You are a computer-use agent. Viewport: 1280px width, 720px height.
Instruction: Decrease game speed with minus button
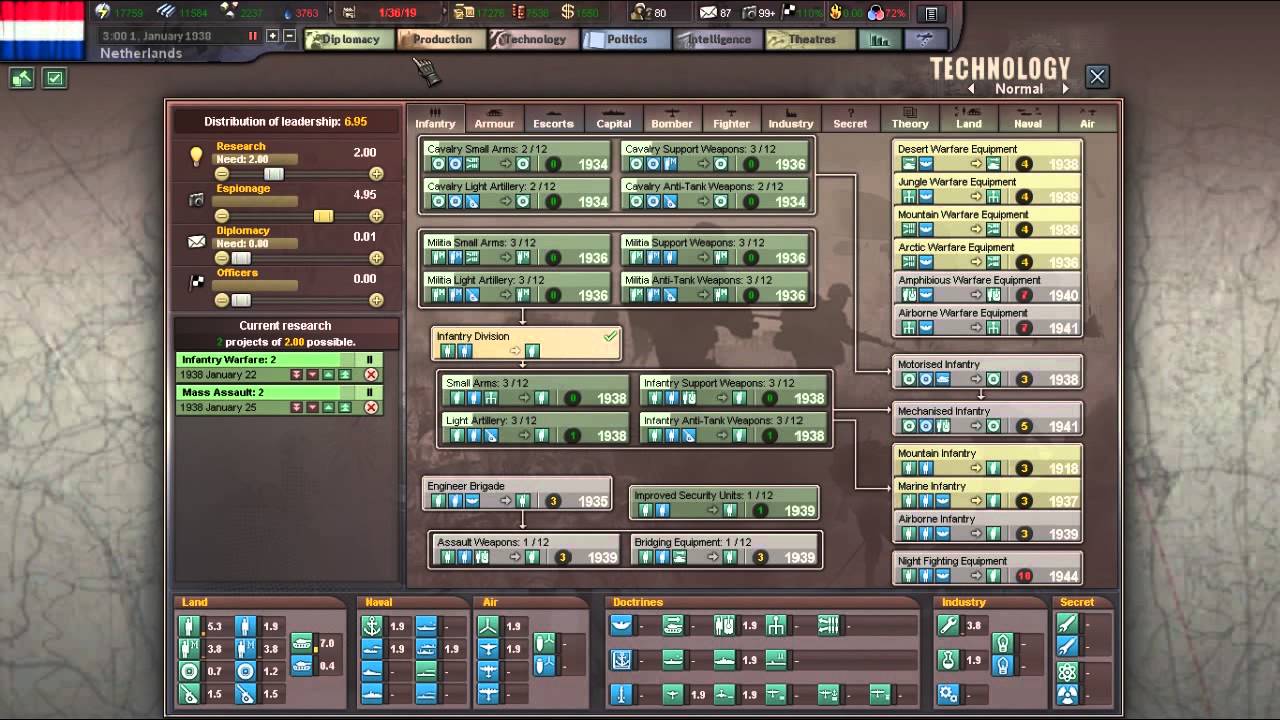[290, 36]
